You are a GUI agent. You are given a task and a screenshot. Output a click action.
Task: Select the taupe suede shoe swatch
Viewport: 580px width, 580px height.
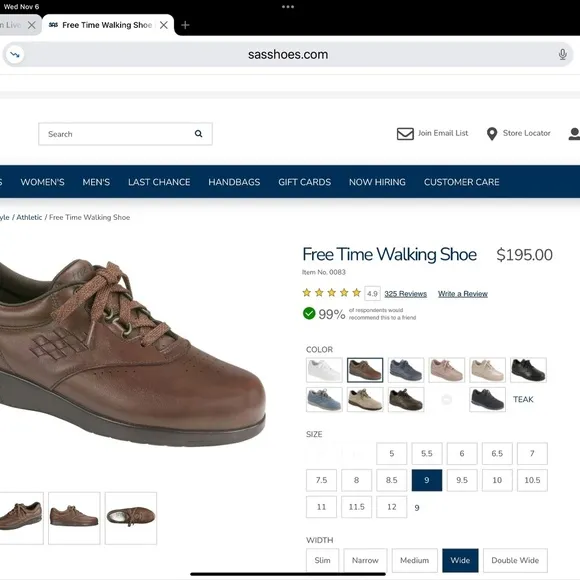365,399
